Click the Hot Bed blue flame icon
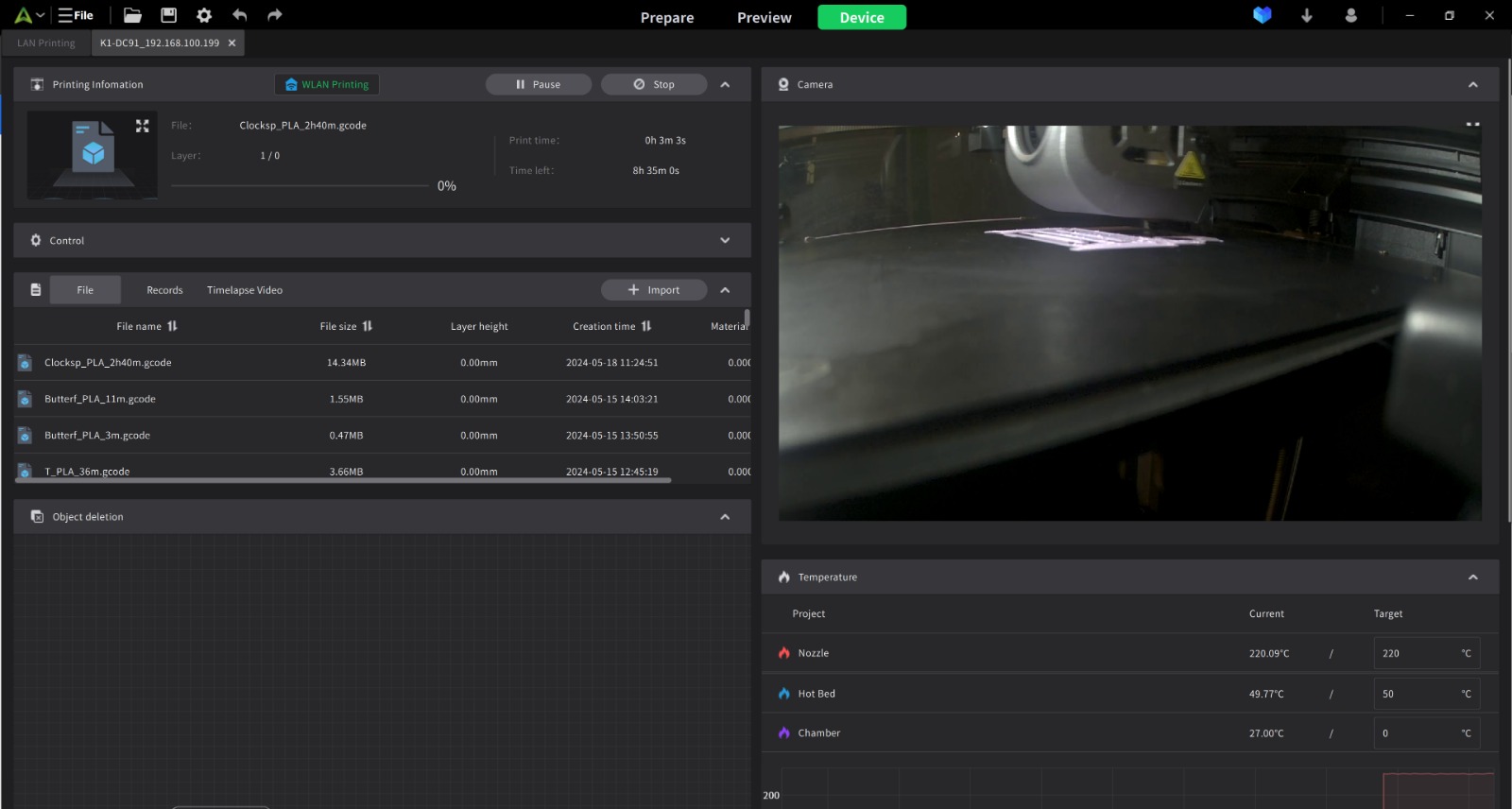Viewport: 1512px width, 809px height. [784, 694]
